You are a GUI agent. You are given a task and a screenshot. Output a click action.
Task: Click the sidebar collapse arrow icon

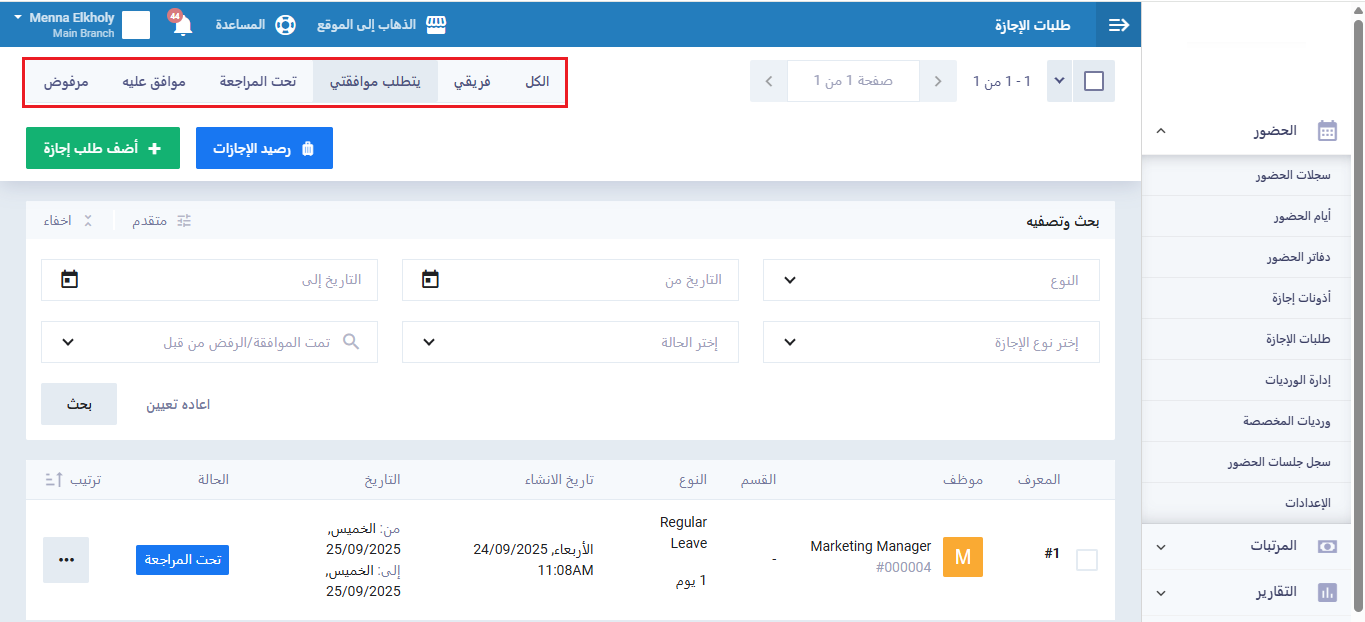coord(1119,25)
